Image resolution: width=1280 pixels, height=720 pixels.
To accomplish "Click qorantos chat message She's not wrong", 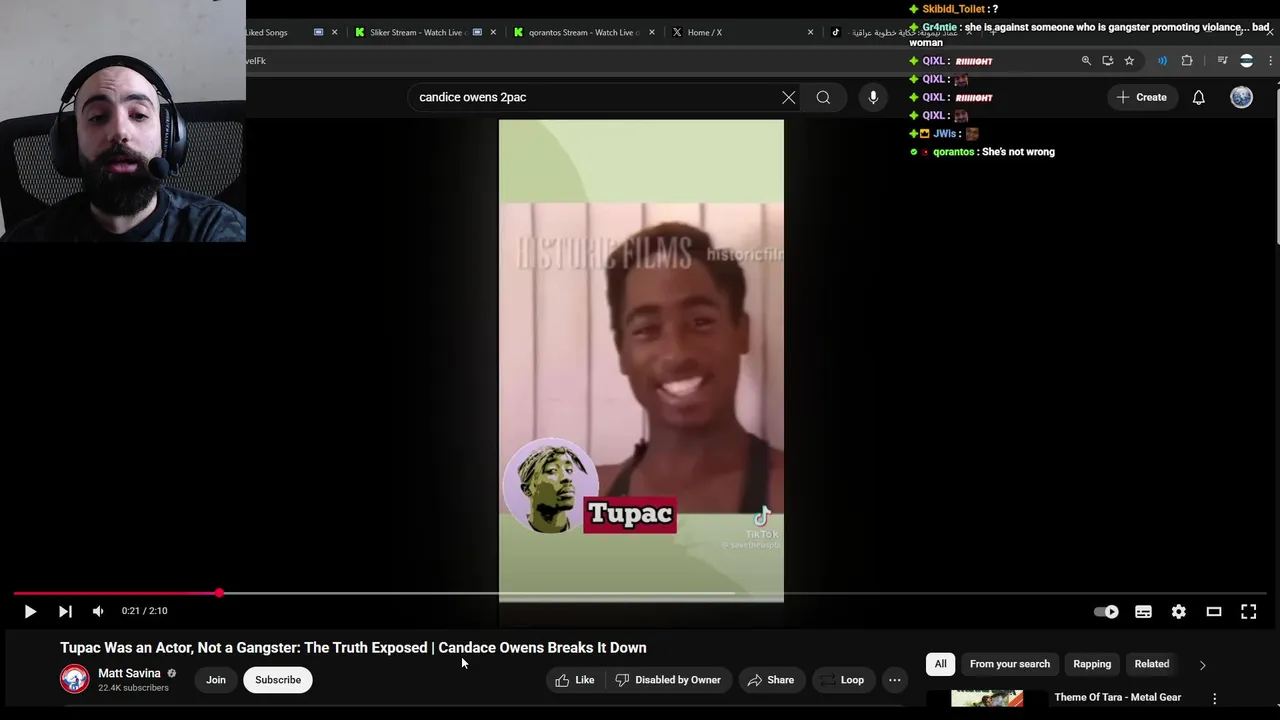I will coord(1018,152).
